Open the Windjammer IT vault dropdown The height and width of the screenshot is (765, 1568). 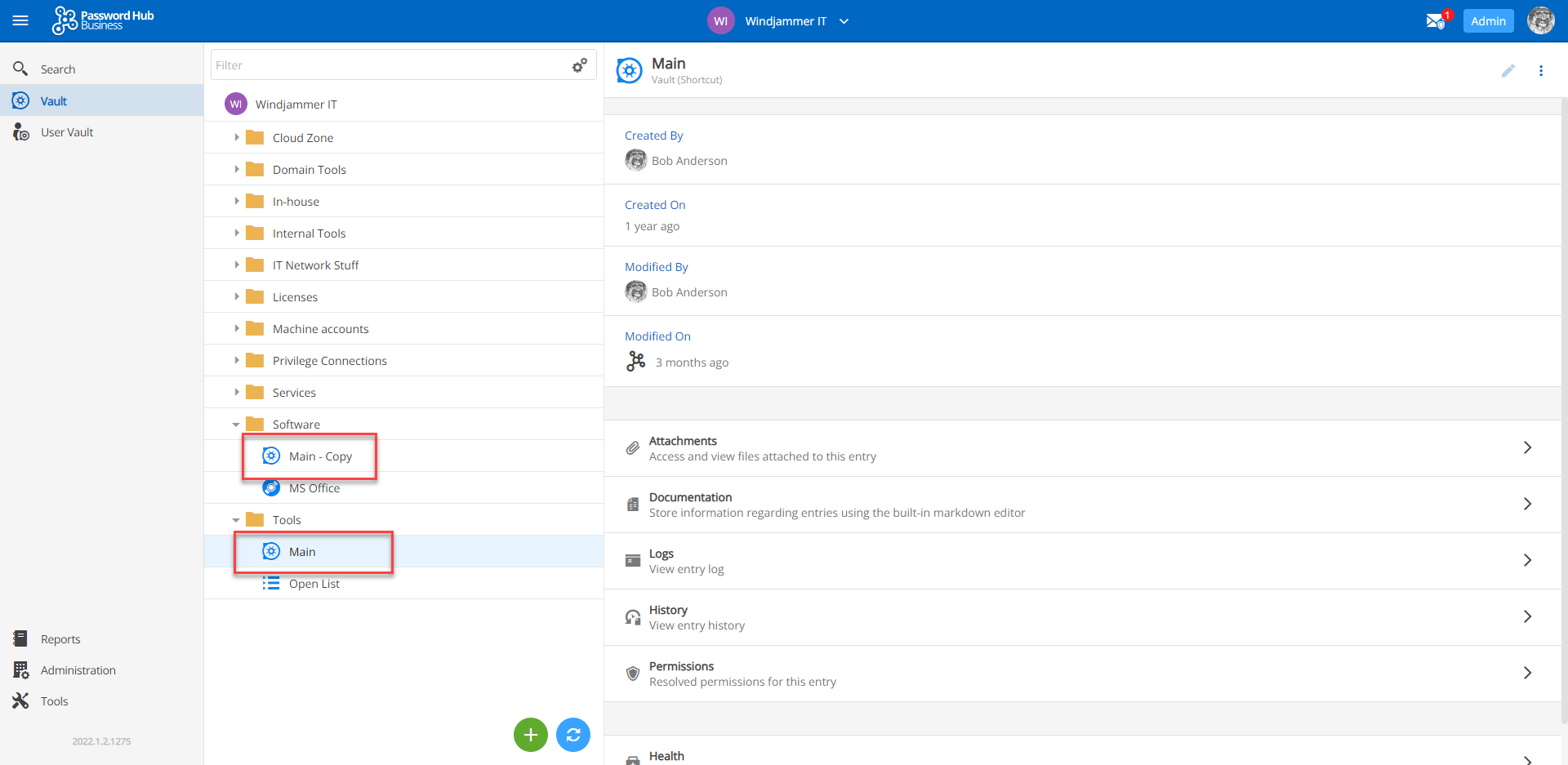click(844, 21)
